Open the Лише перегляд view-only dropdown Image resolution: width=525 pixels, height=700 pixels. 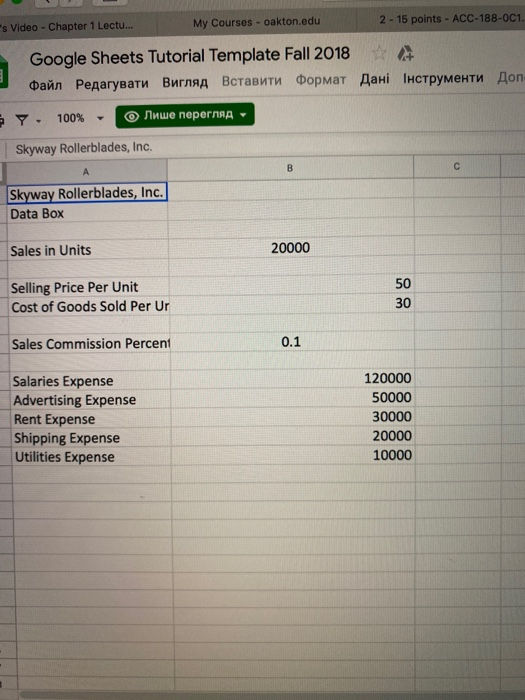185,116
